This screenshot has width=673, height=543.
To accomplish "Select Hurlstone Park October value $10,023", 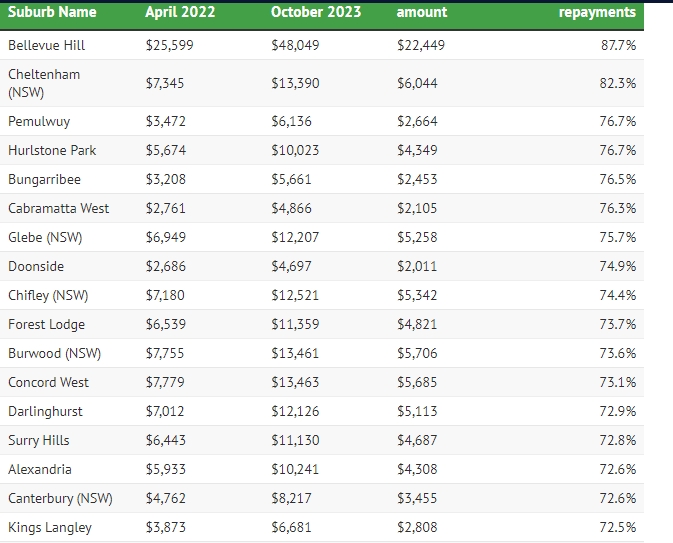I will 295,150.
